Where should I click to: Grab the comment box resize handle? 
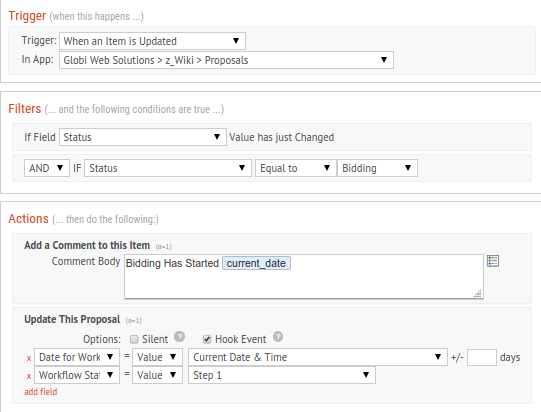[x=478, y=294]
